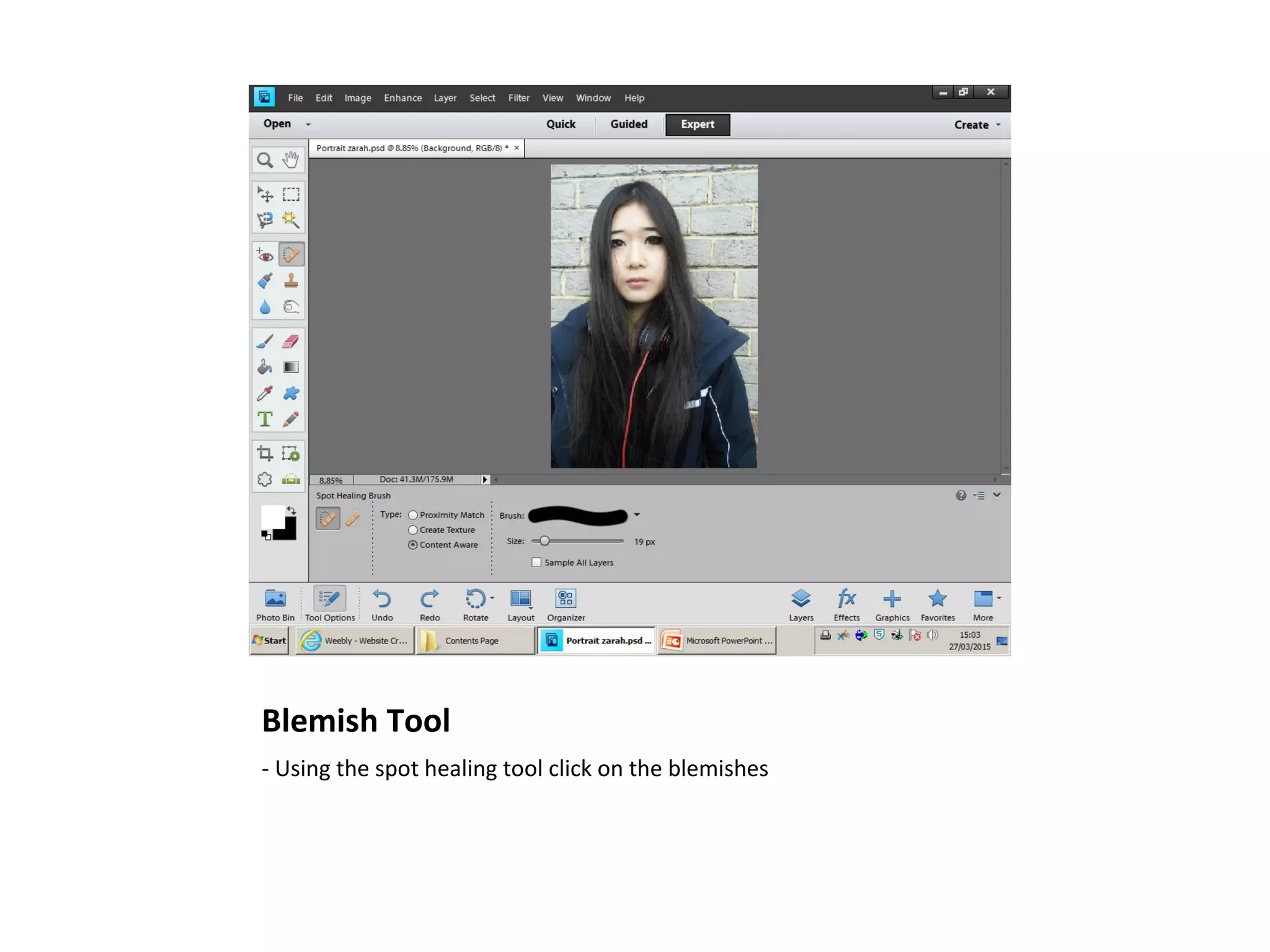1270x952 pixels.
Task: Click the Undo button
Action: [x=382, y=605]
